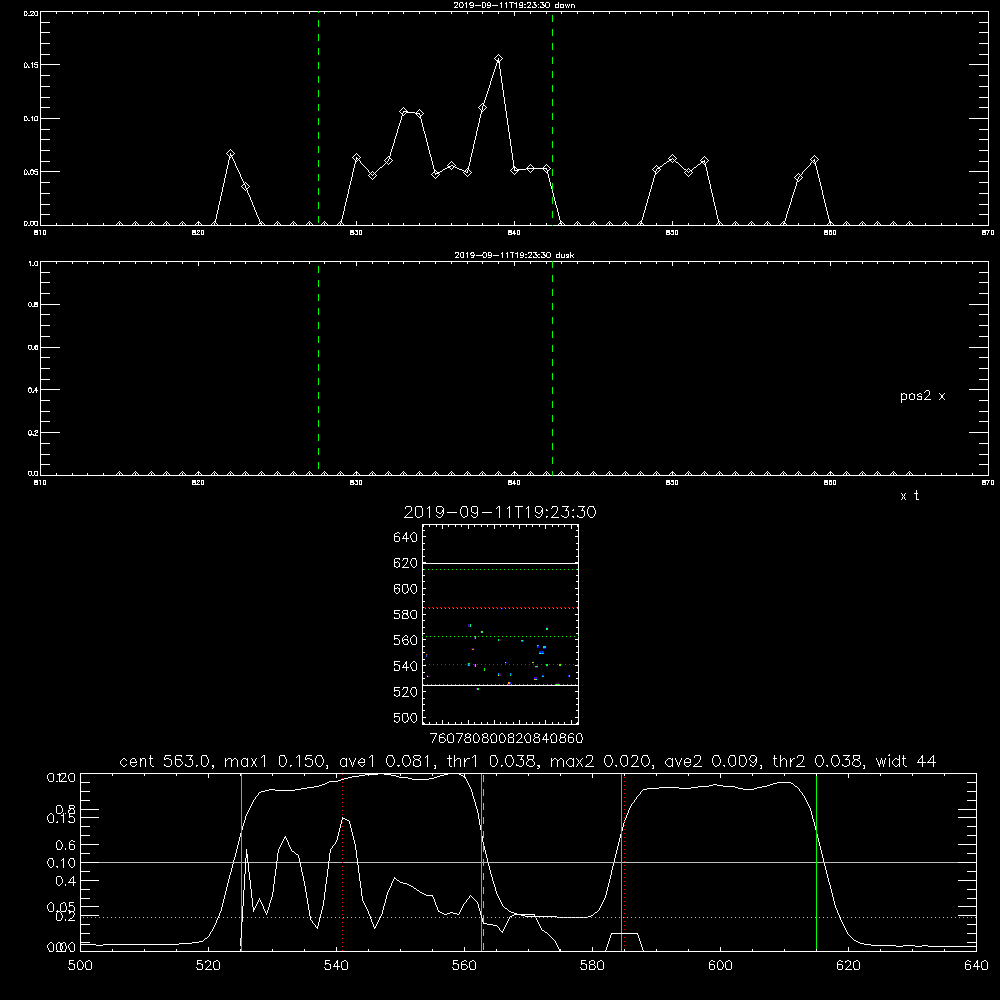
Task: Click the 'thr1 0.038' value in stats header
Action: pyautogui.click(x=492, y=761)
